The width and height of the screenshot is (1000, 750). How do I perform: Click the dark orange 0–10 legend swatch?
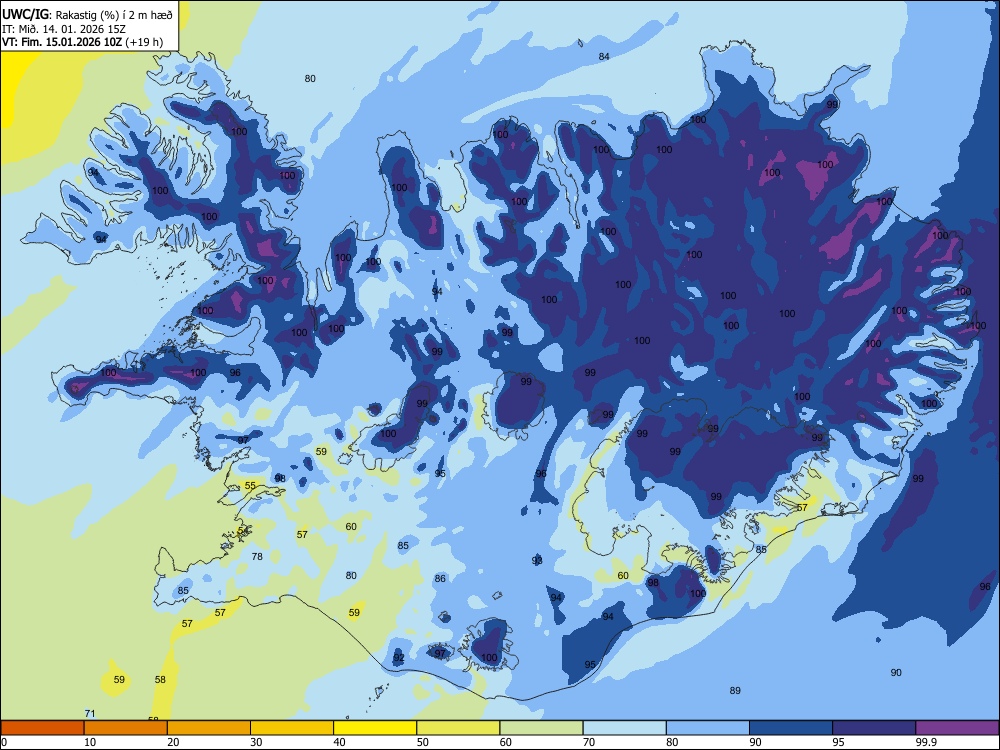click(42, 728)
